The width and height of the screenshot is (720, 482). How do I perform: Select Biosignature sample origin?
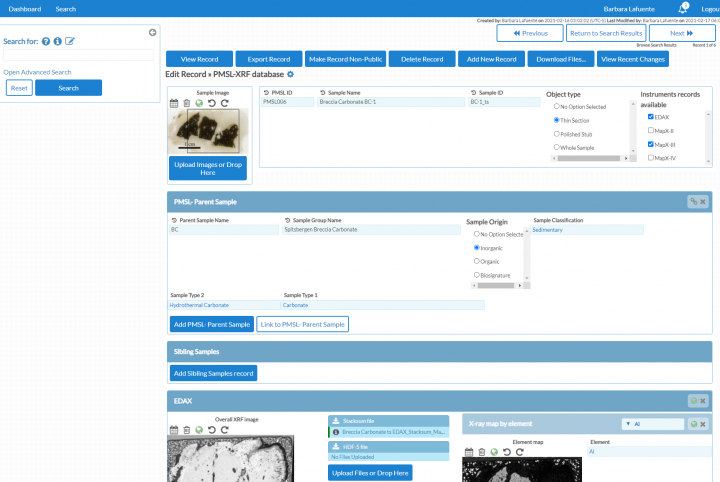(x=477, y=275)
